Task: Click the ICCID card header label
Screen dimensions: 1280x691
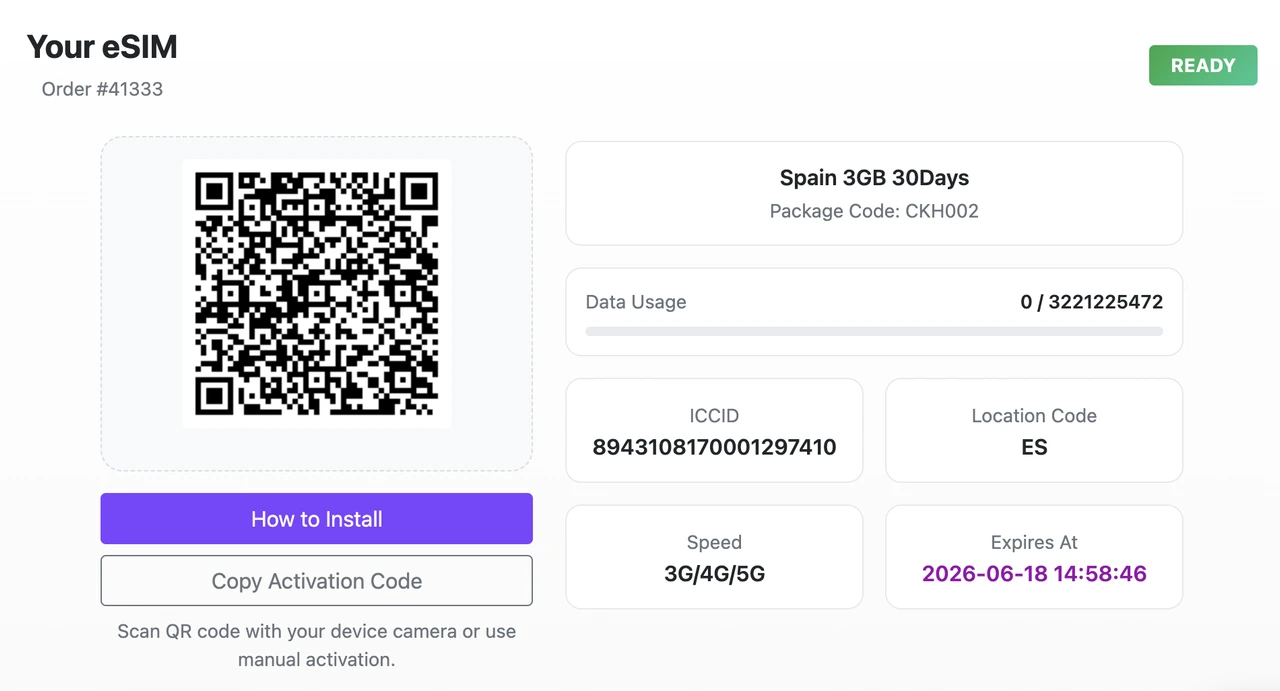Action: [714, 415]
